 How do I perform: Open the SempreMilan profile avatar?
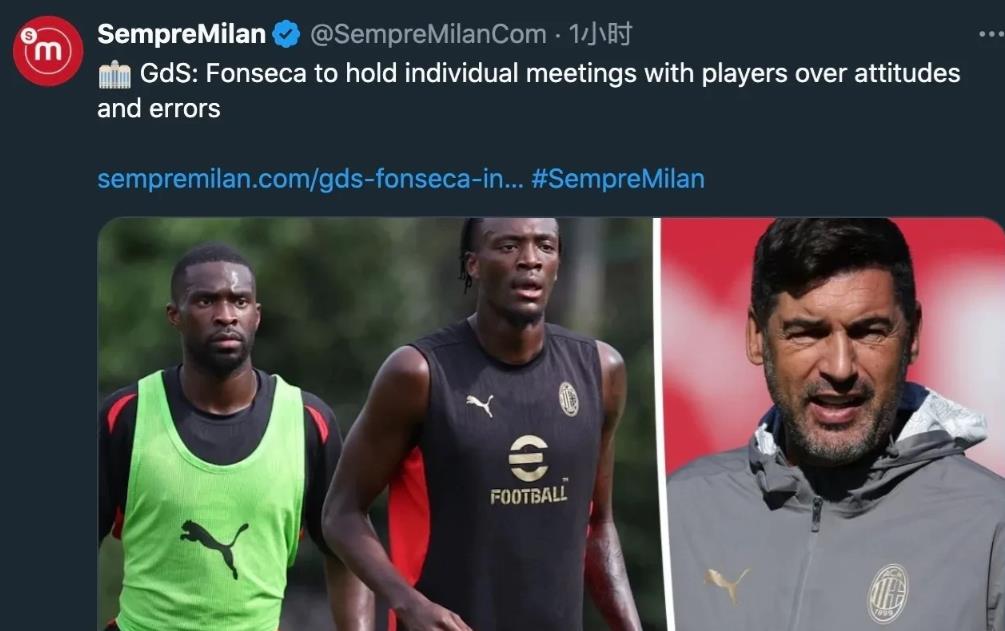[x=48, y=51]
